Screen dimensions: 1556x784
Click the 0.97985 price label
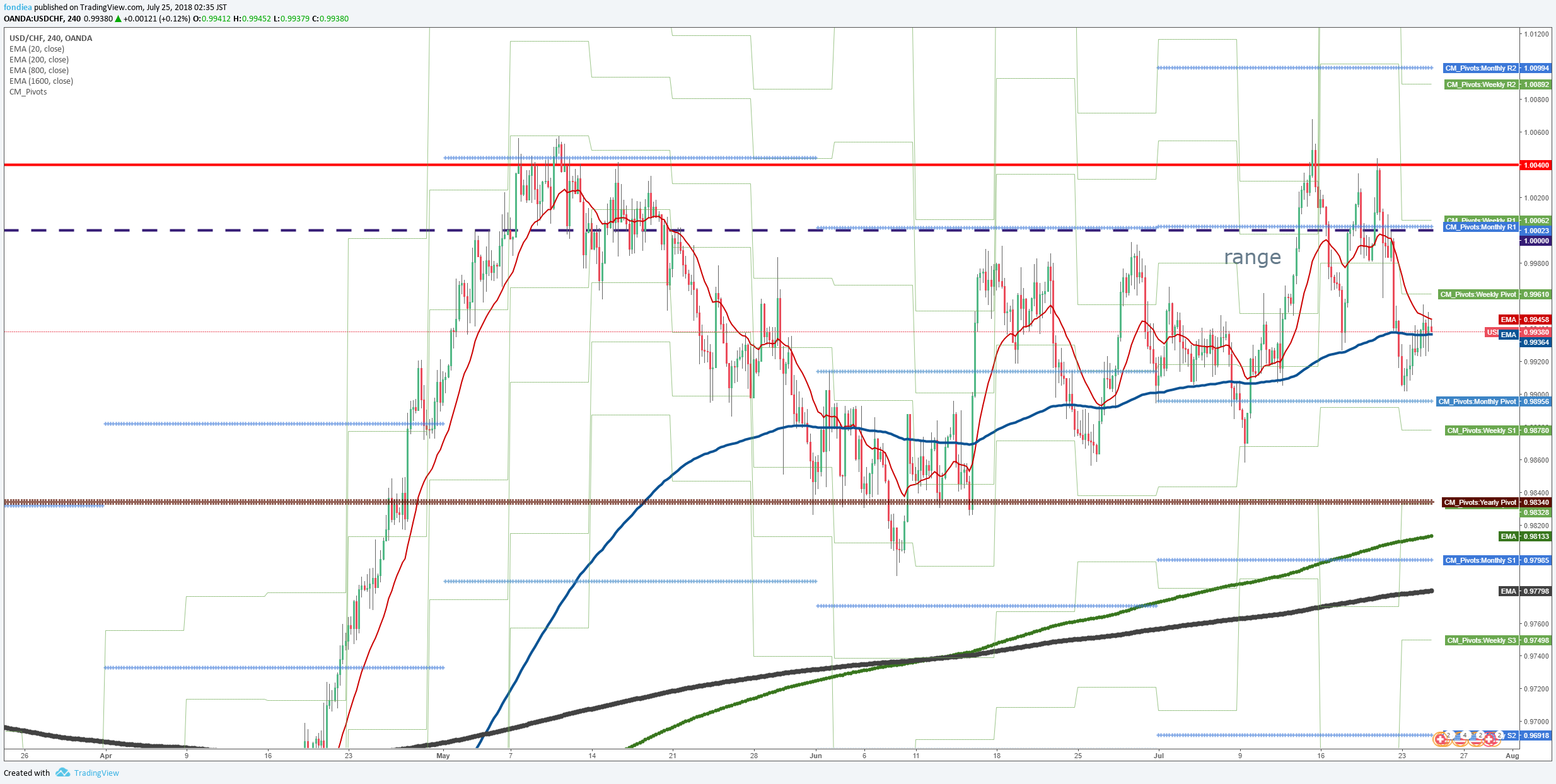[x=1536, y=560]
